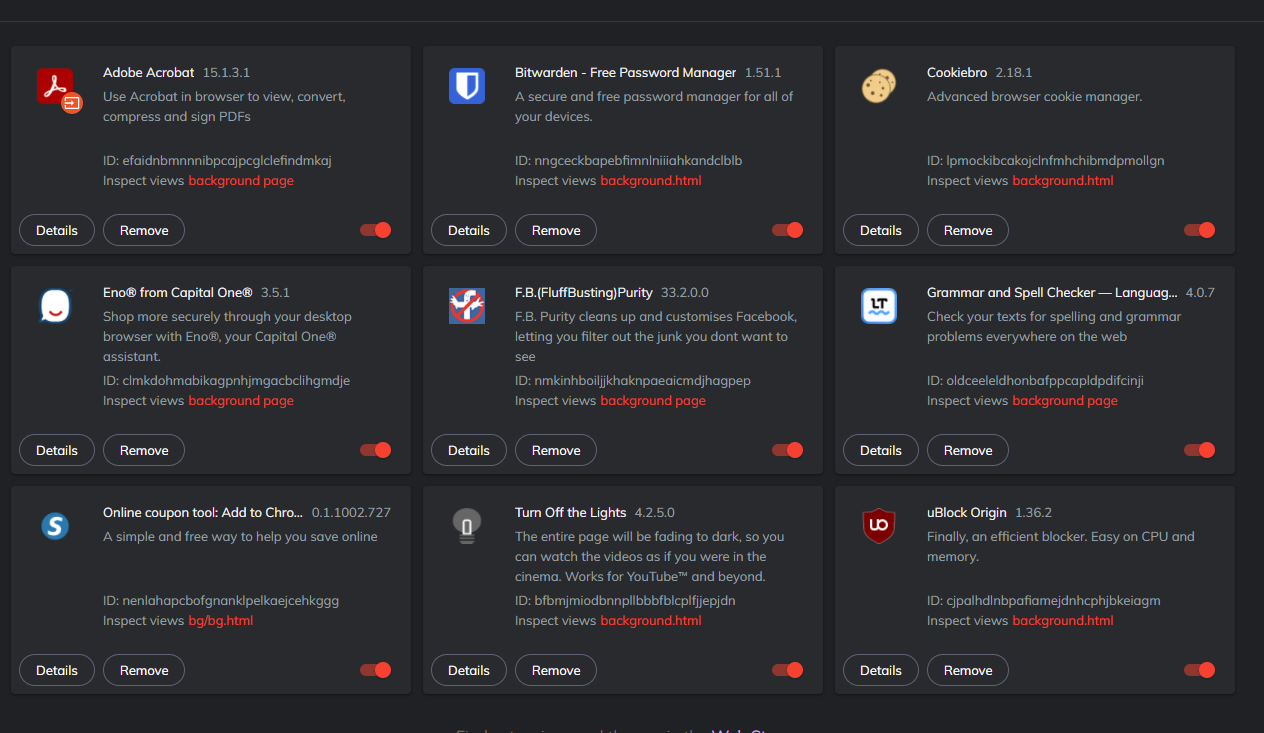Image resolution: width=1264 pixels, height=733 pixels.
Task: Disable the F.B. Purity toggle
Action: tap(788, 450)
